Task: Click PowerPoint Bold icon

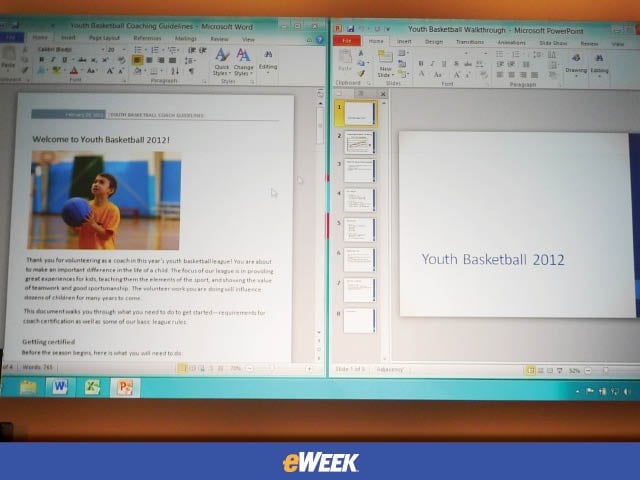Action: (421, 63)
